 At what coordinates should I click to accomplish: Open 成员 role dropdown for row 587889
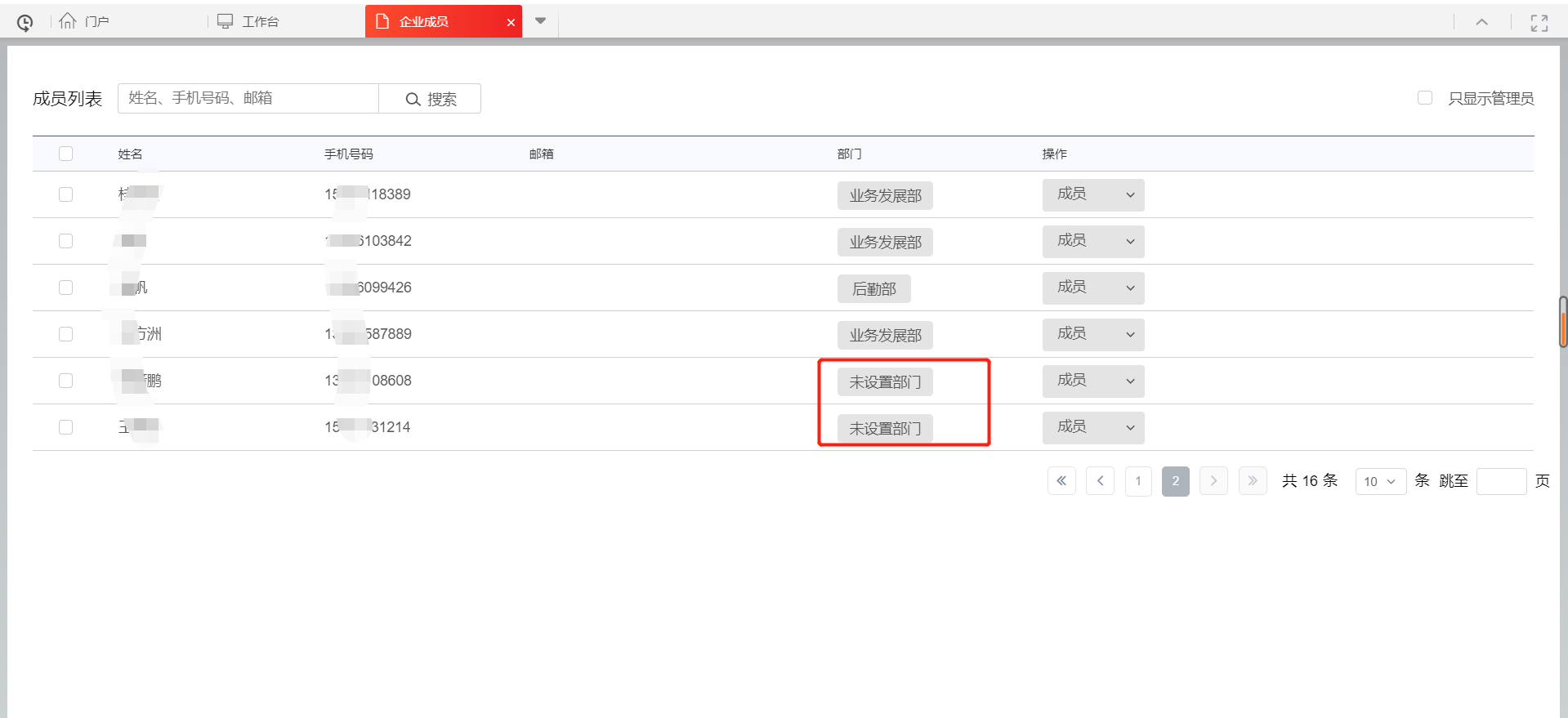pos(1093,335)
